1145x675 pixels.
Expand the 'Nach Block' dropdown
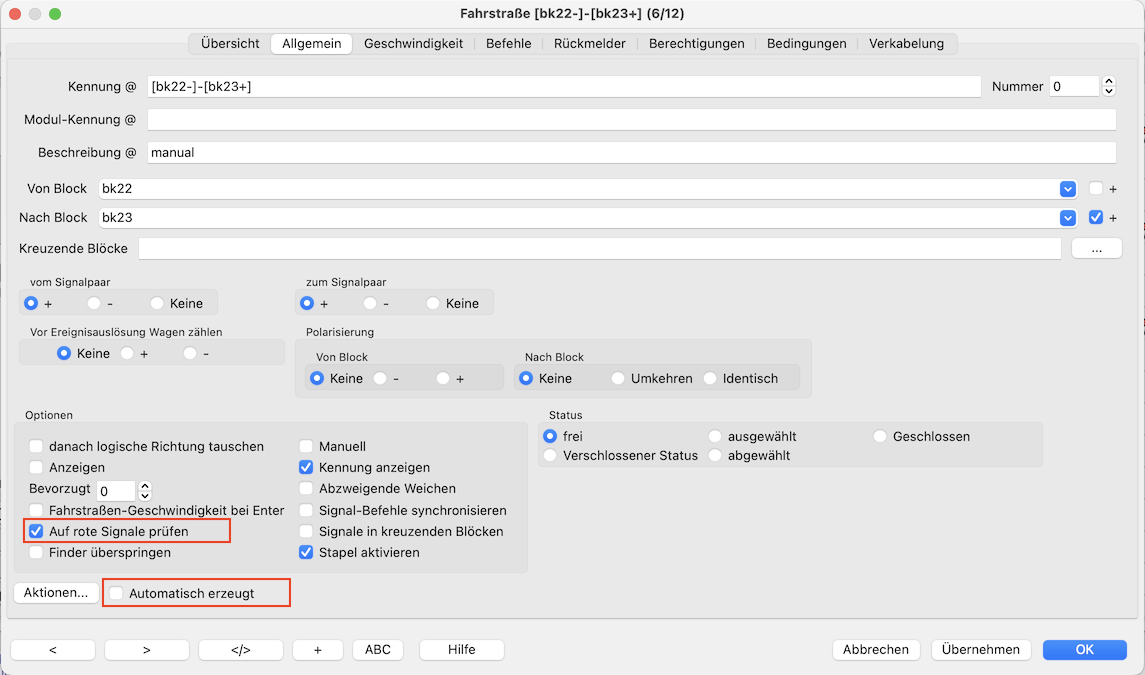1068,217
